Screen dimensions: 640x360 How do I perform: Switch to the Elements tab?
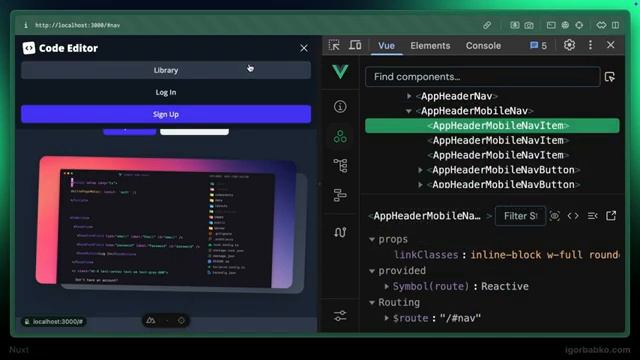click(430, 46)
